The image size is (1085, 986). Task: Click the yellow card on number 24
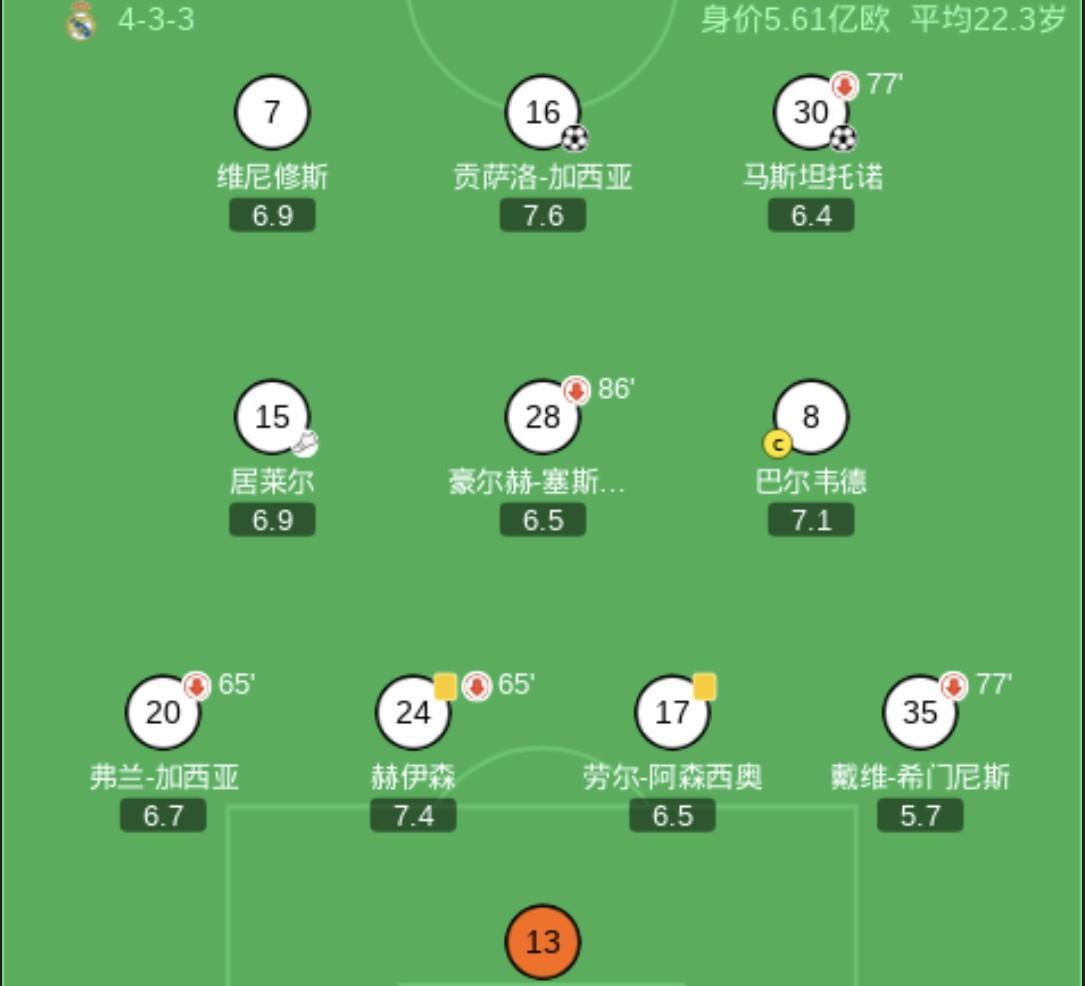pos(445,687)
